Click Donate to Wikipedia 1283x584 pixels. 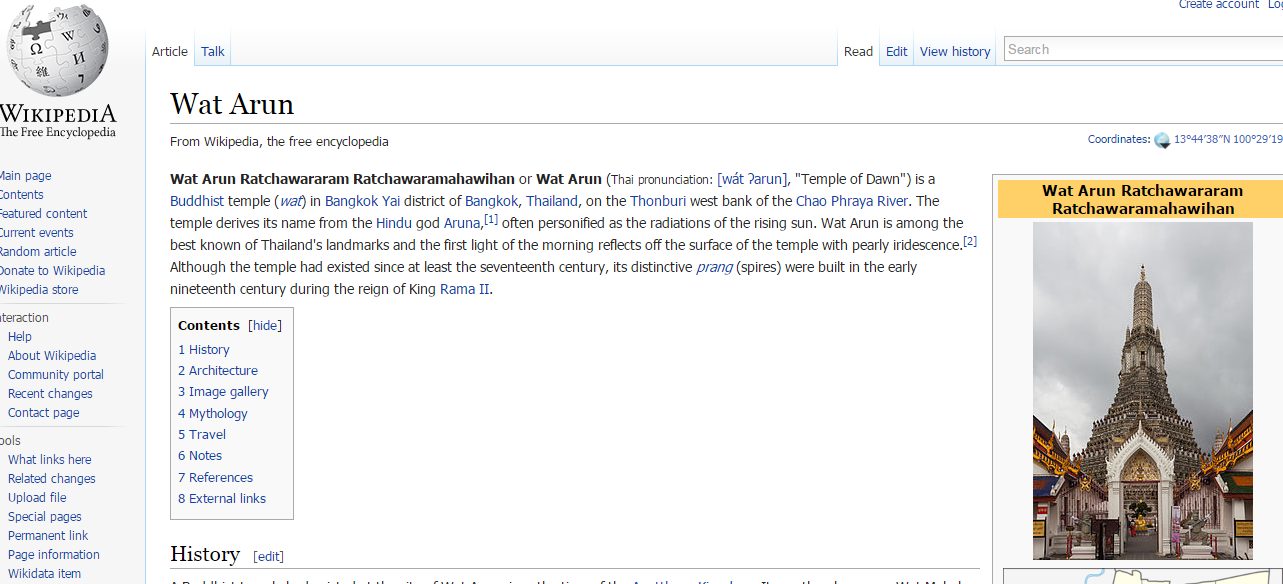[52, 271]
